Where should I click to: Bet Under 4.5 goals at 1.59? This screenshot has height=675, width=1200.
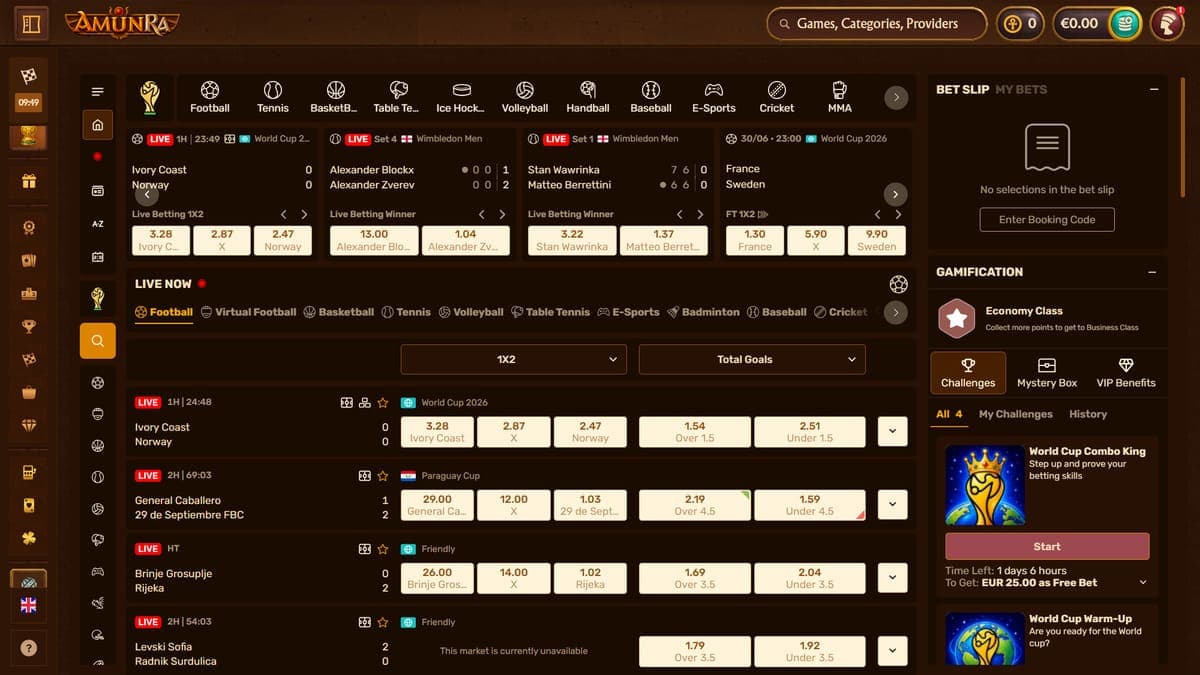pyautogui.click(x=809, y=505)
